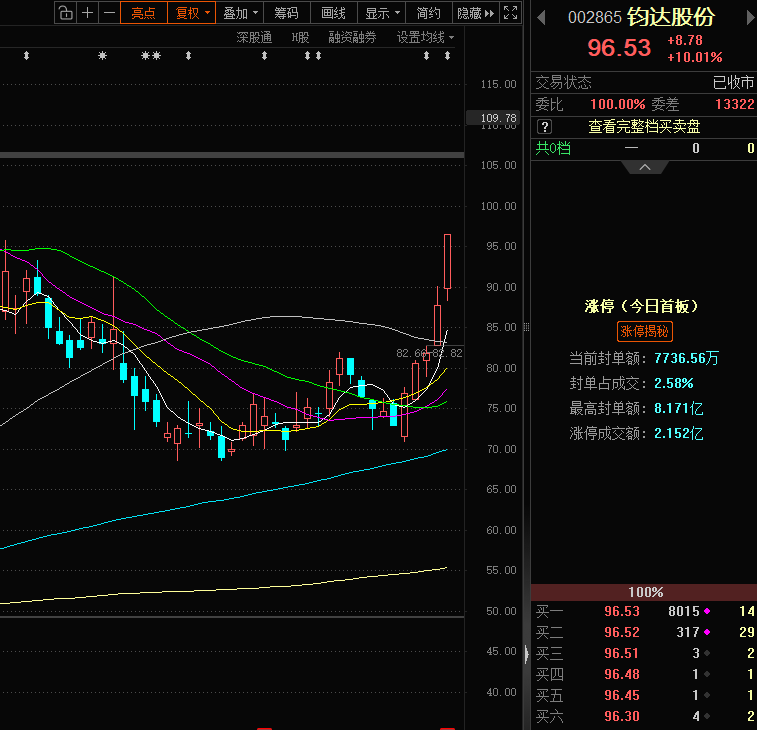Zoom out the K-line chart with minus icon
757x730 pixels.
point(110,13)
